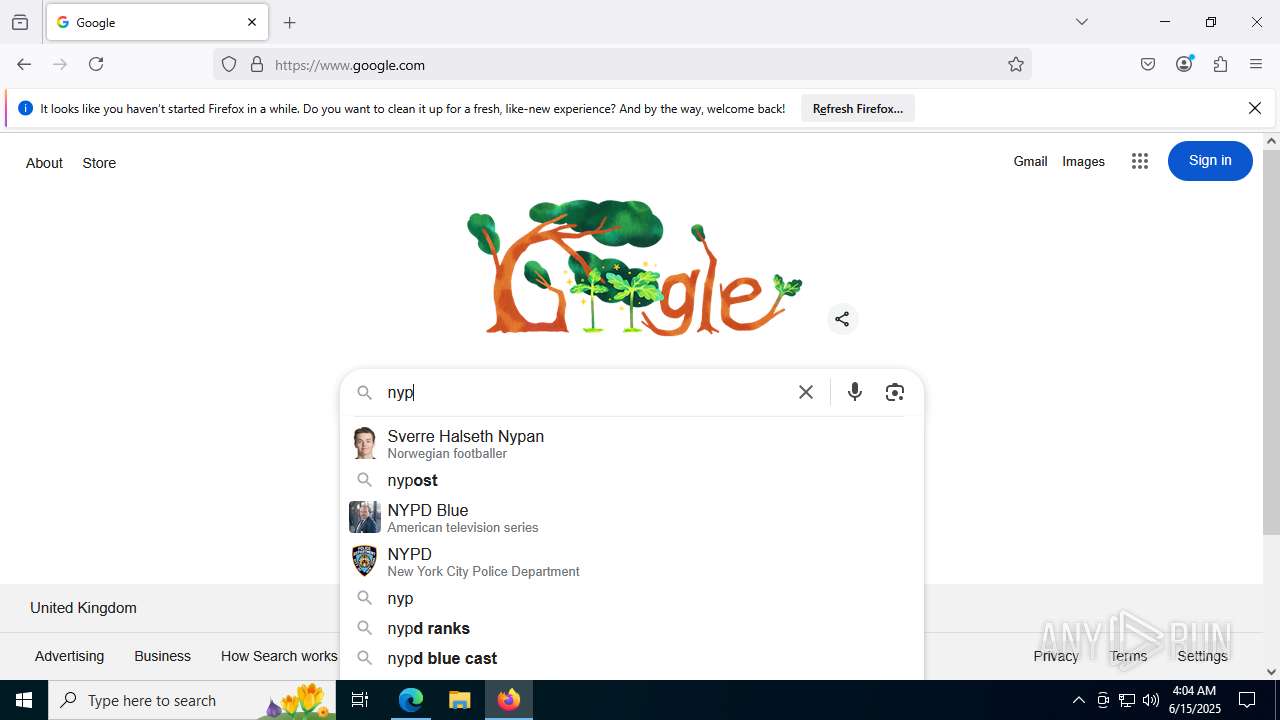The image size is (1280, 720).
Task: Open the tree-themed Google doodle
Action: [x=634, y=268]
